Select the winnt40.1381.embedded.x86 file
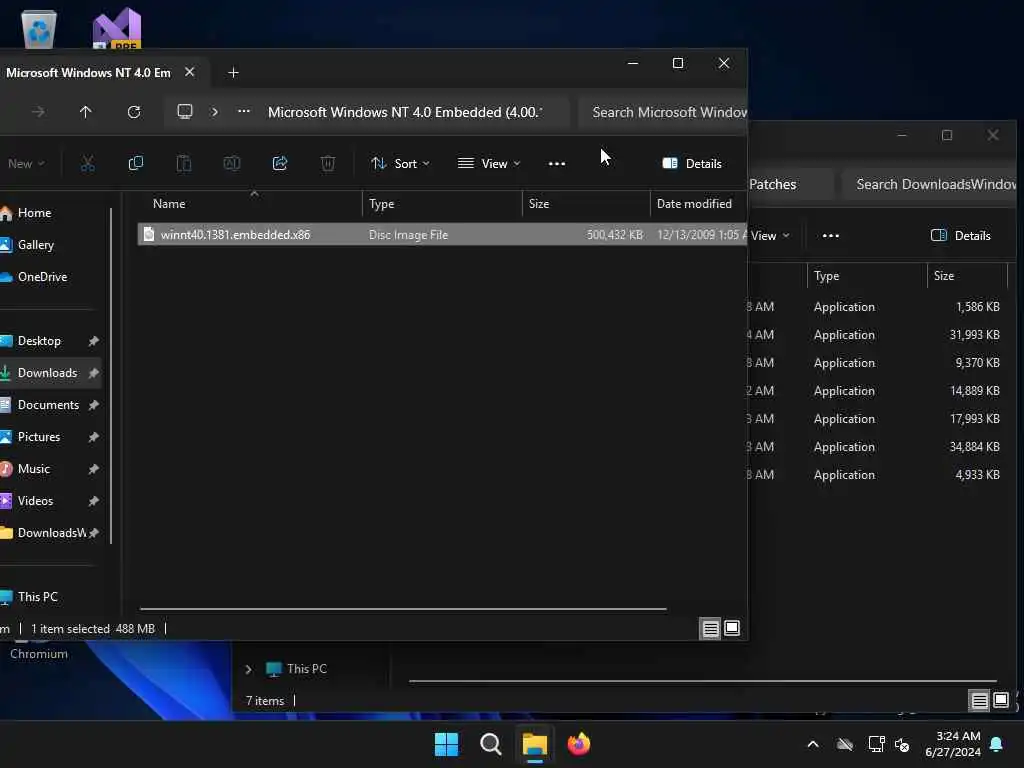The height and width of the screenshot is (768, 1024). [x=442, y=234]
